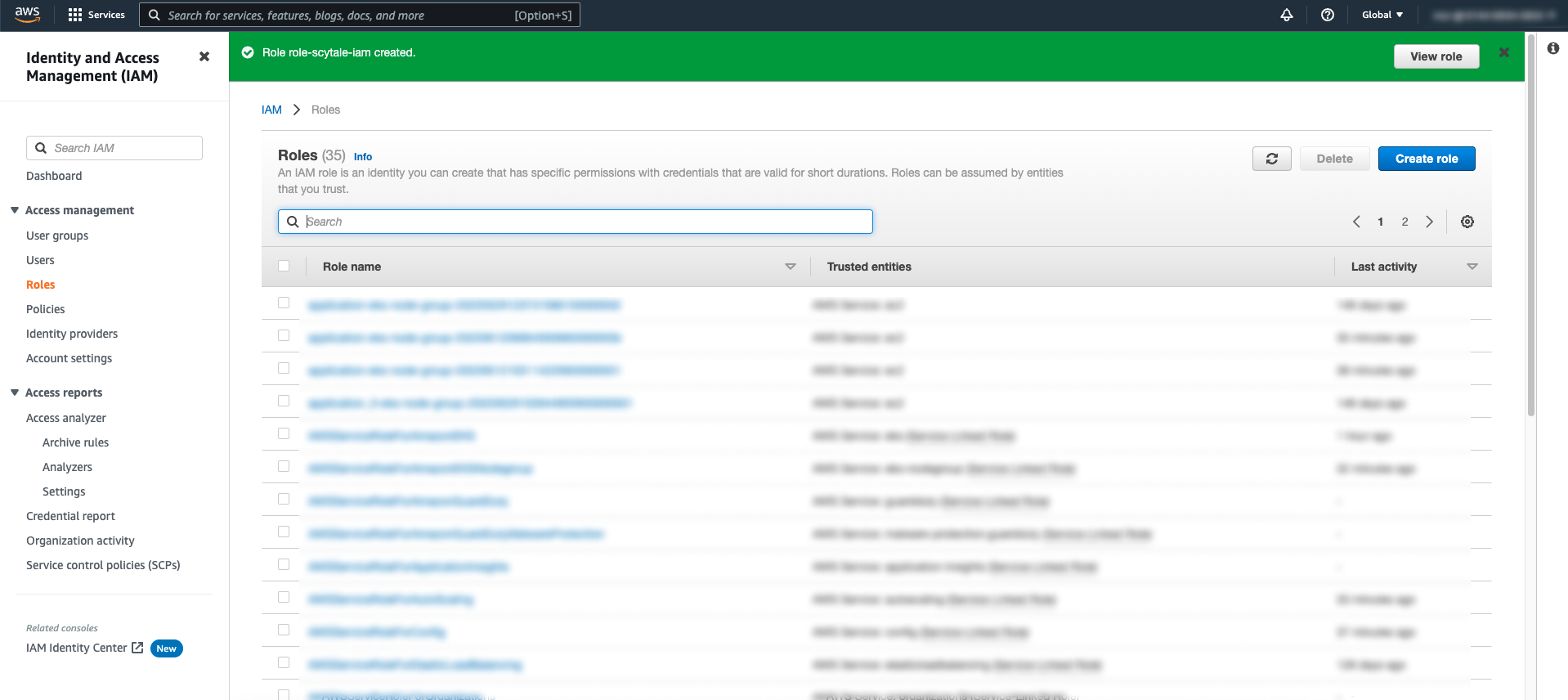Click the Create role button
1568x700 pixels.
pyautogui.click(x=1427, y=159)
